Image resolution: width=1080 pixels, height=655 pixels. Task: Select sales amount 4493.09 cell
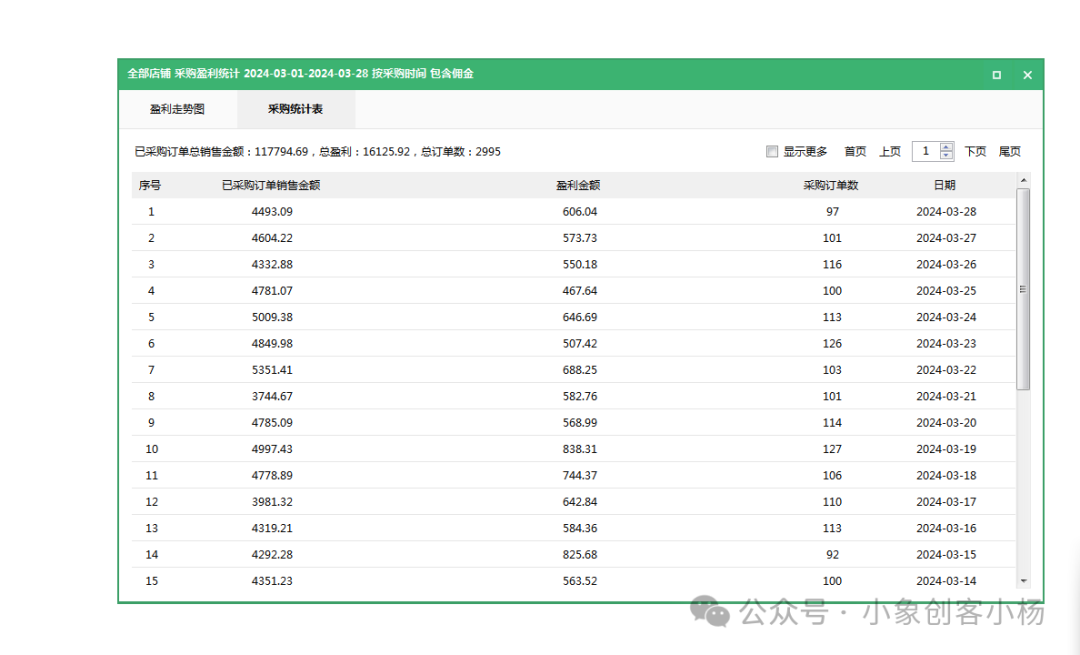pyautogui.click(x=272, y=212)
